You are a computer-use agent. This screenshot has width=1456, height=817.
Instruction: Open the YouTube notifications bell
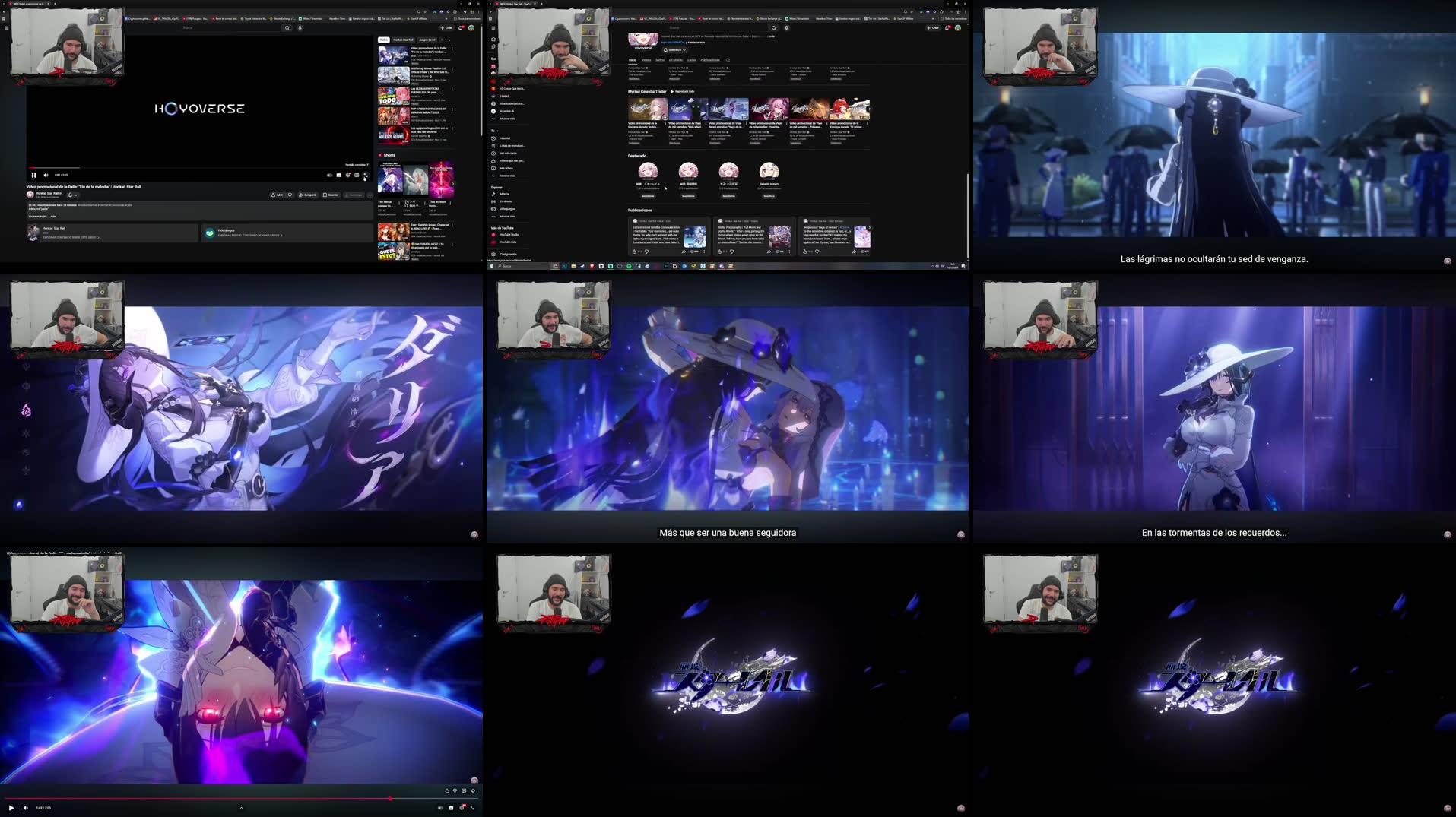460,27
